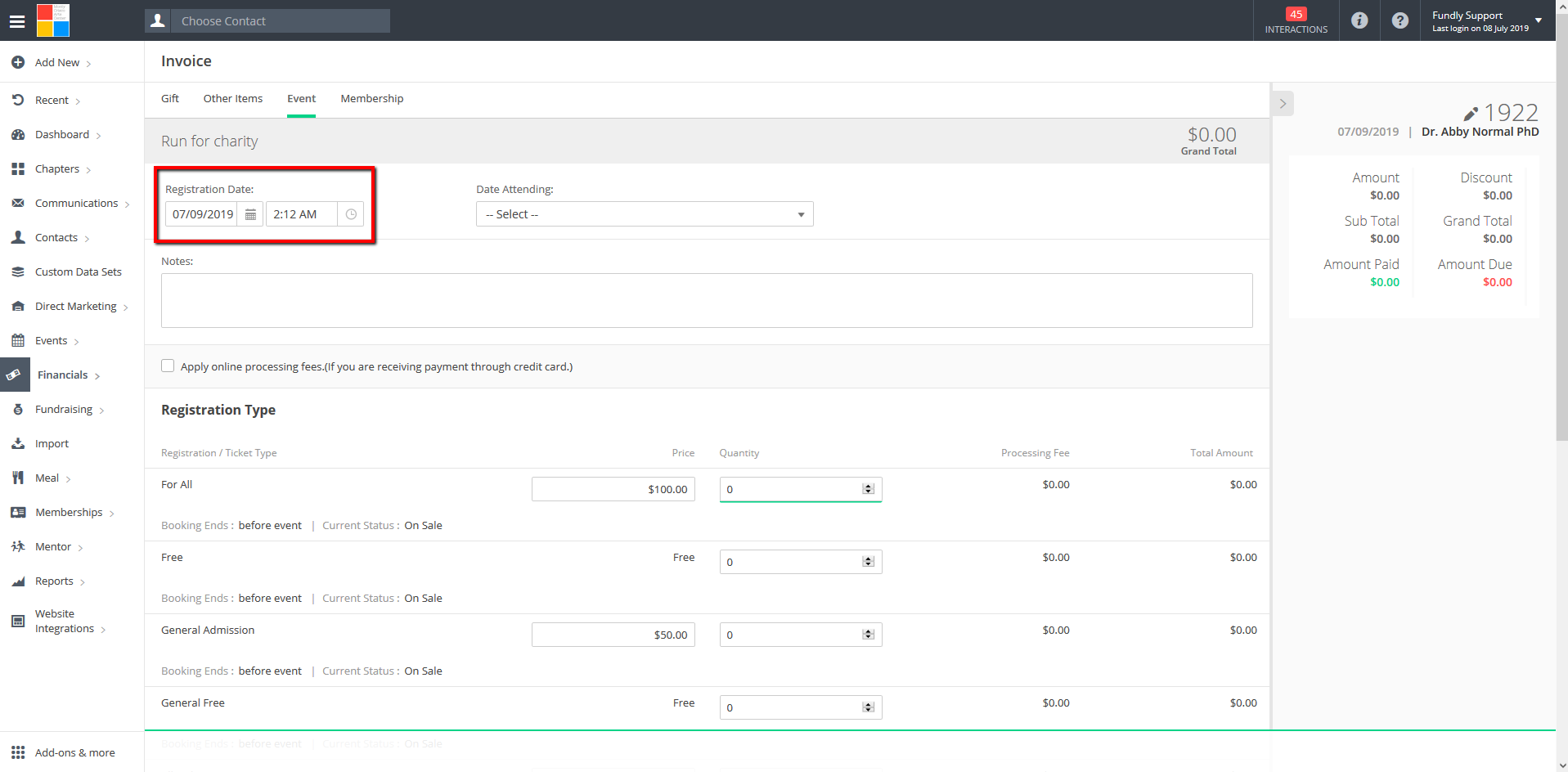
Task: Click the General Admission price field
Action: click(613, 635)
